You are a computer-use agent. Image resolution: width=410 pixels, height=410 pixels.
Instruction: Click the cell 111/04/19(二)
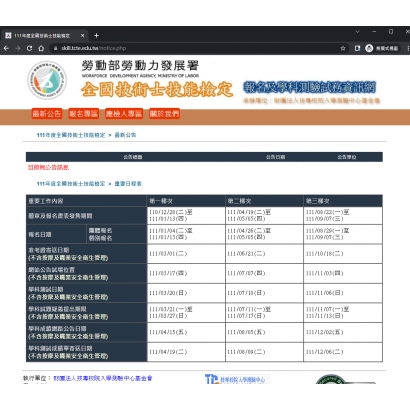(186, 352)
